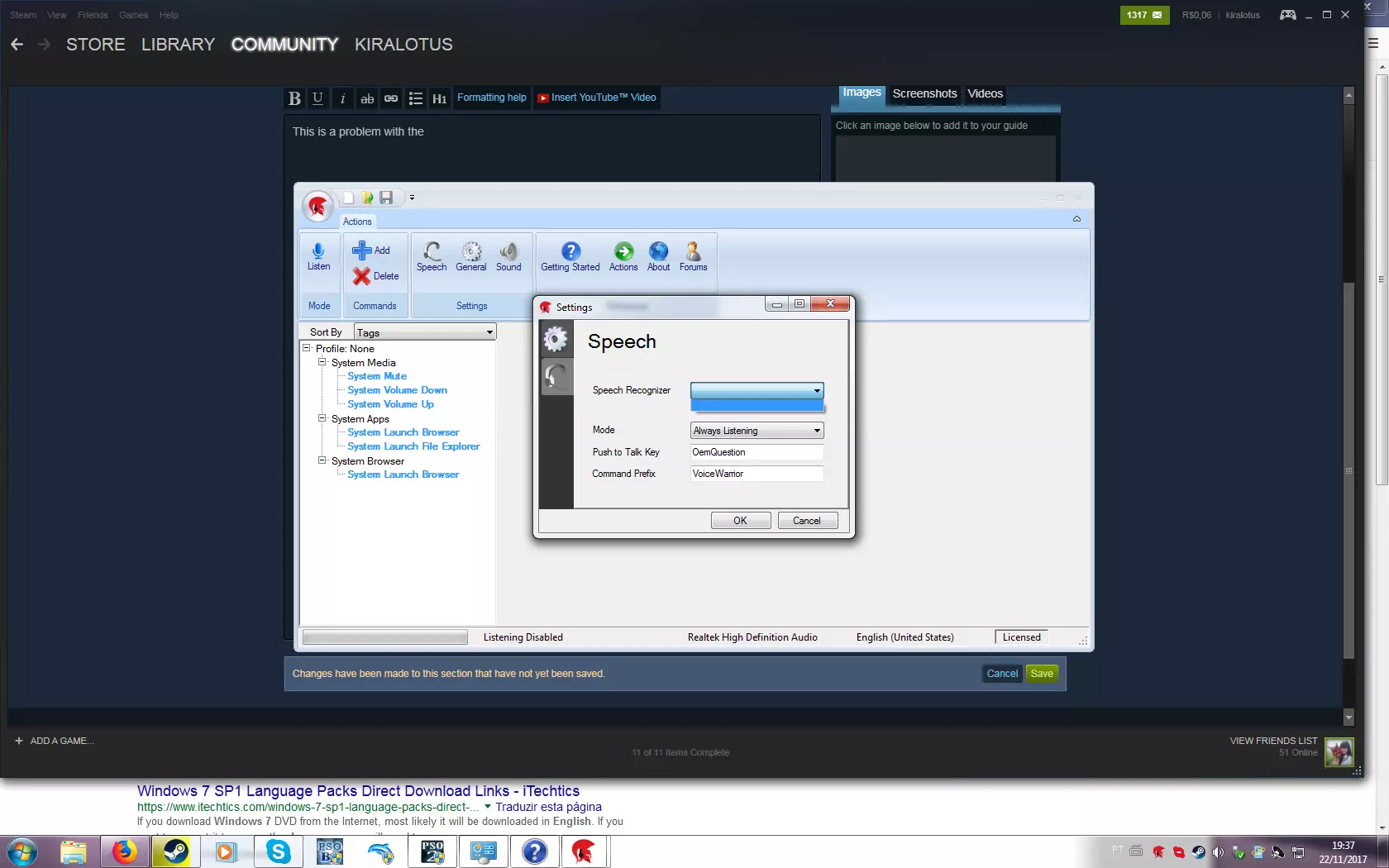Insert a bulleted list in the editor
This screenshot has height=868, width=1389.
point(416,98)
